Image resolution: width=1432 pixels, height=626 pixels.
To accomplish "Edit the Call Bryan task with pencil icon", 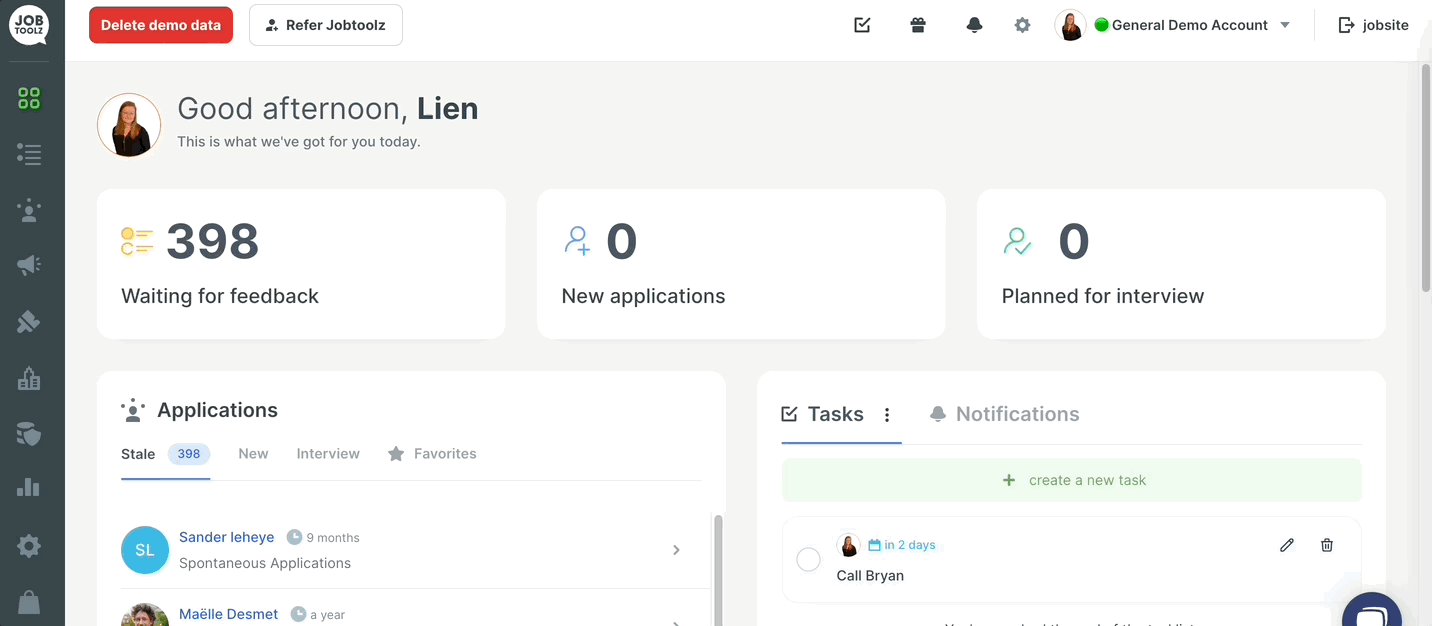I will point(1287,545).
